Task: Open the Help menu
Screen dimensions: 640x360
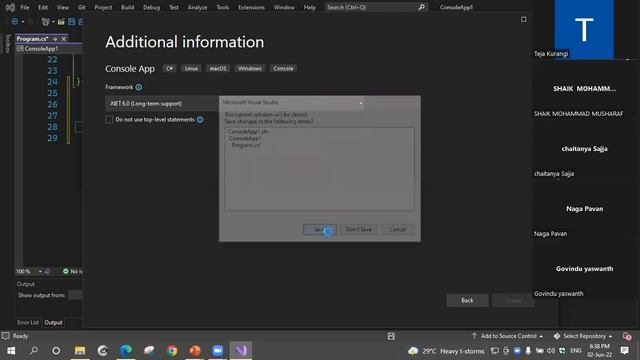Action: [x=309, y=7]
